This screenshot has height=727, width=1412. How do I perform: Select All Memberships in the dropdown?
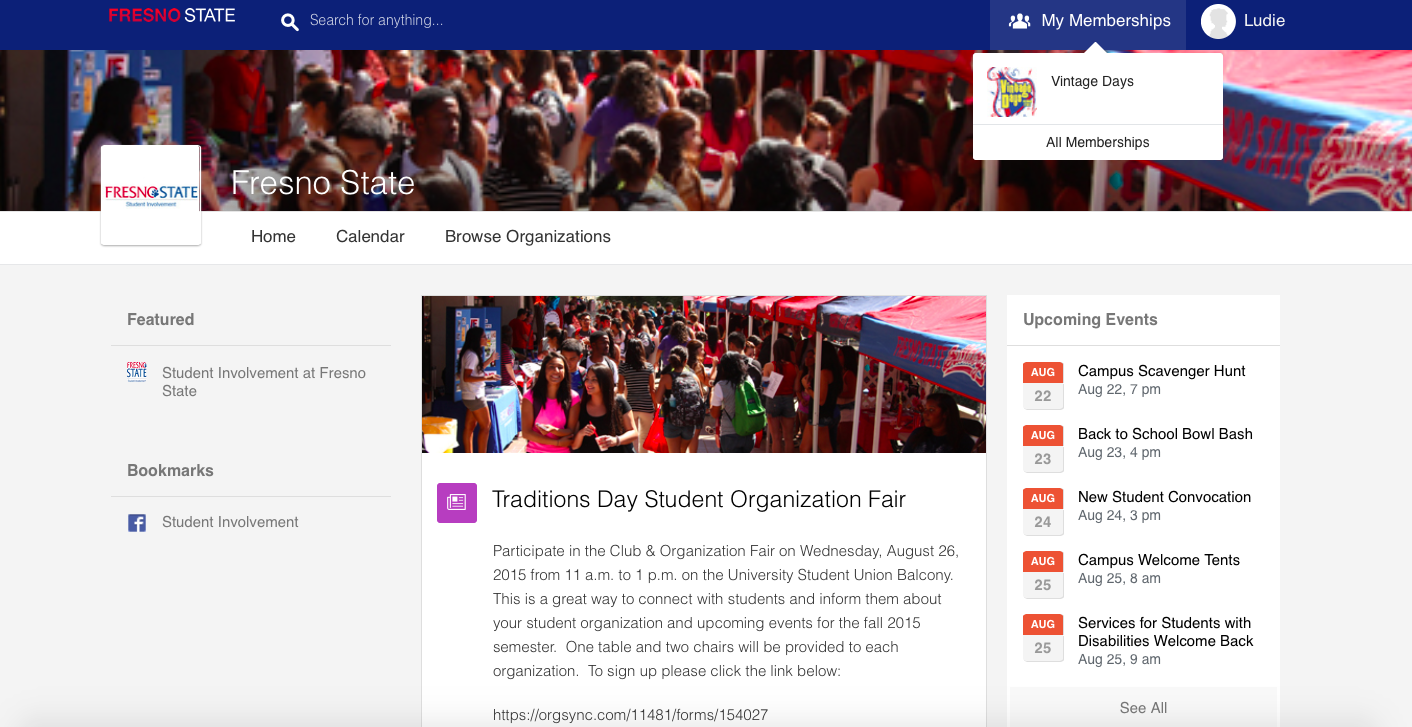pos(1097,142)
